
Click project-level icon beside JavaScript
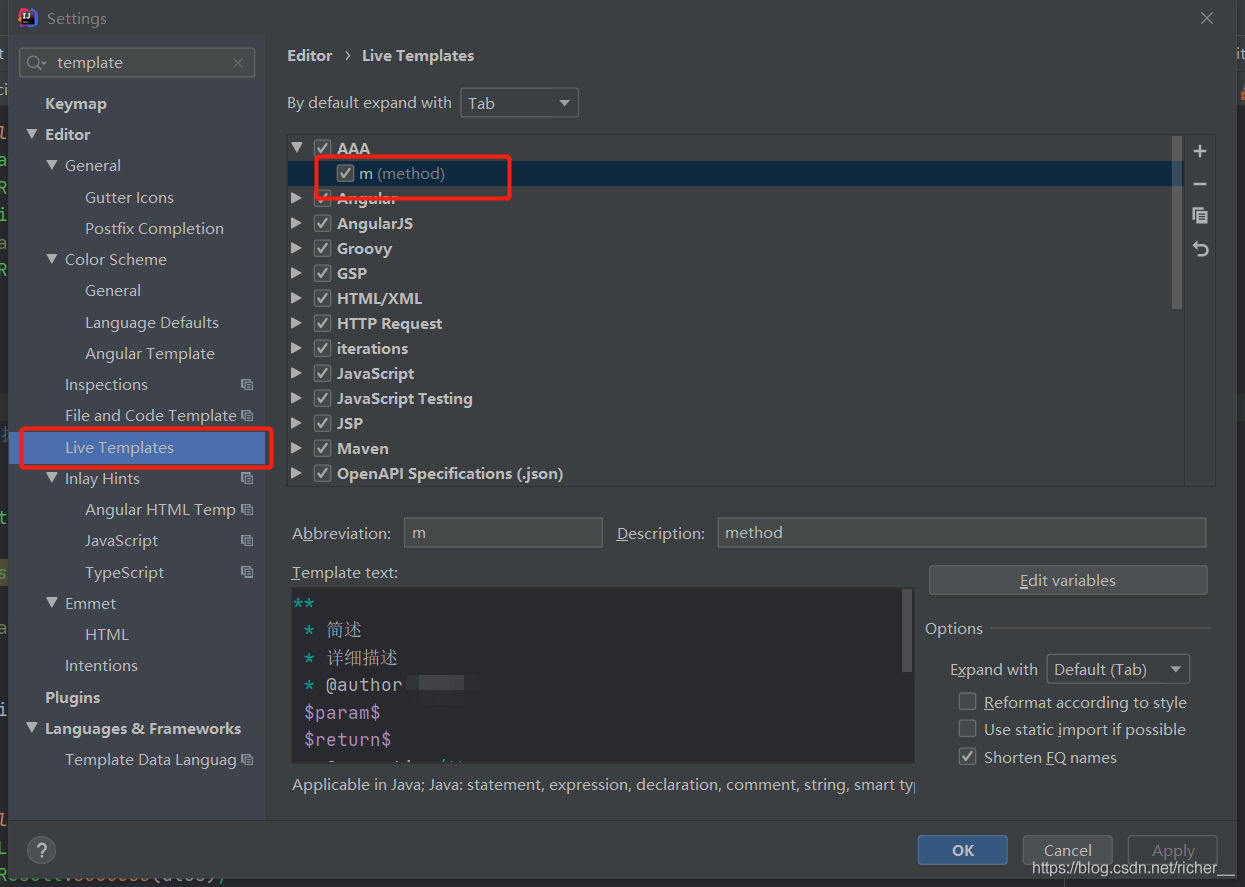coord(247,541)
